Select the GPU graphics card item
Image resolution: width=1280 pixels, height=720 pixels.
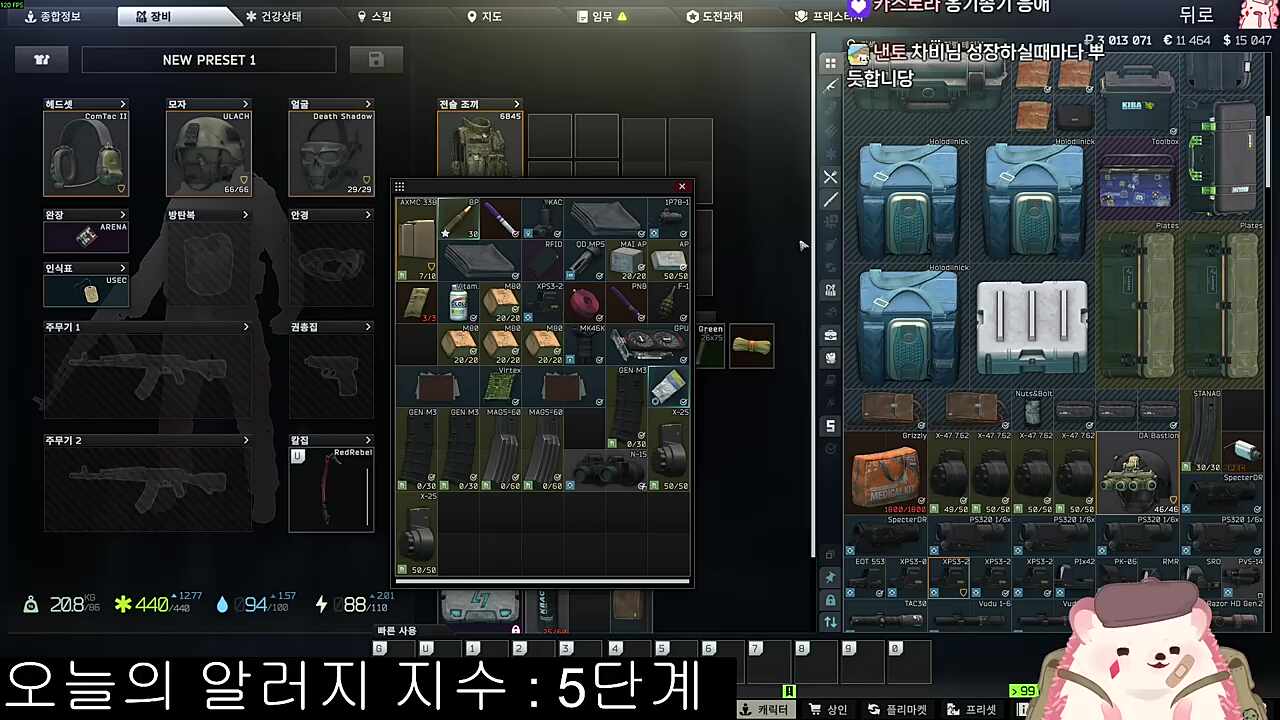[648, 344]
